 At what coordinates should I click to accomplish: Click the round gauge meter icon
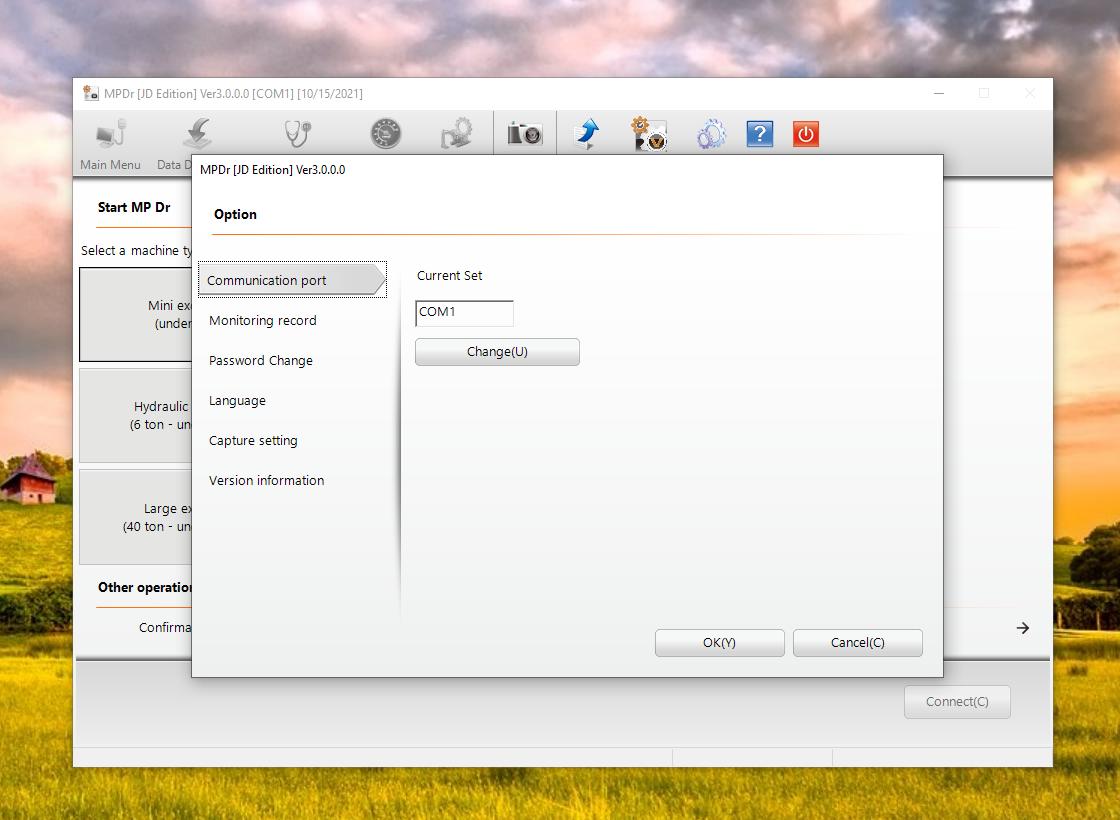386,134
